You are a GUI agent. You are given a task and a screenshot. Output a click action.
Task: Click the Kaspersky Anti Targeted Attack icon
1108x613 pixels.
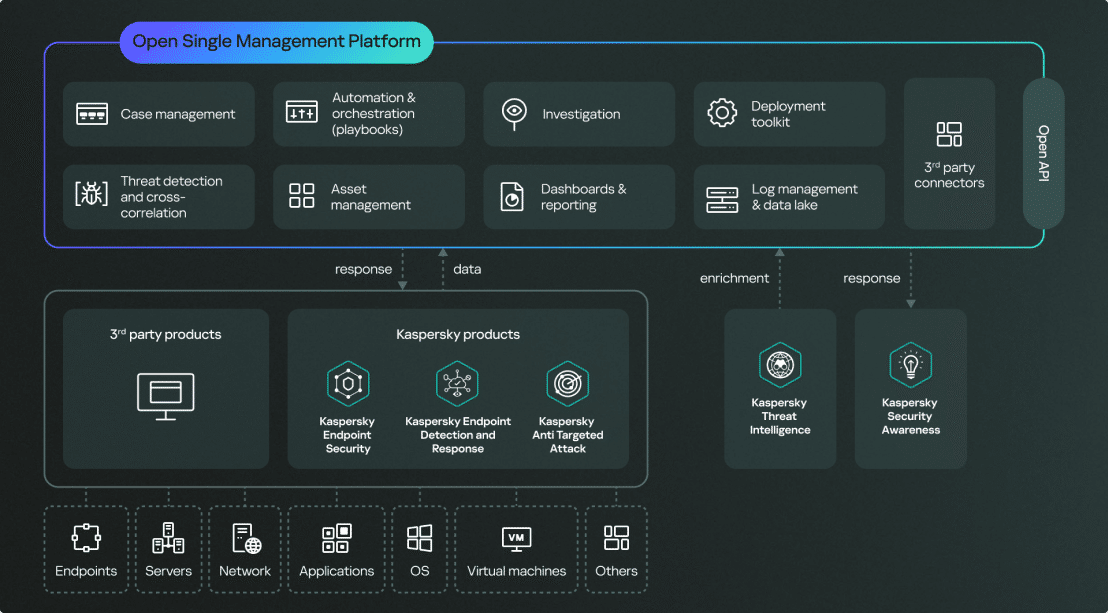[x=567, y=383]
